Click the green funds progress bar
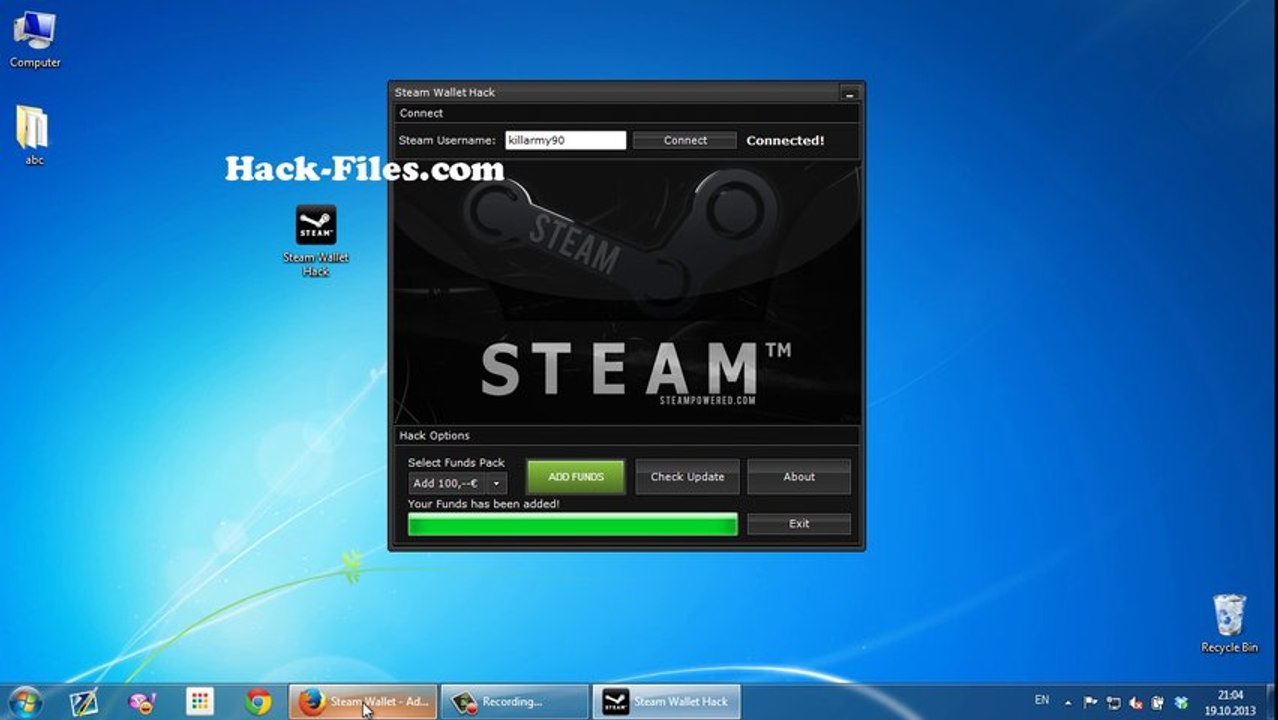 pos(573,524)
